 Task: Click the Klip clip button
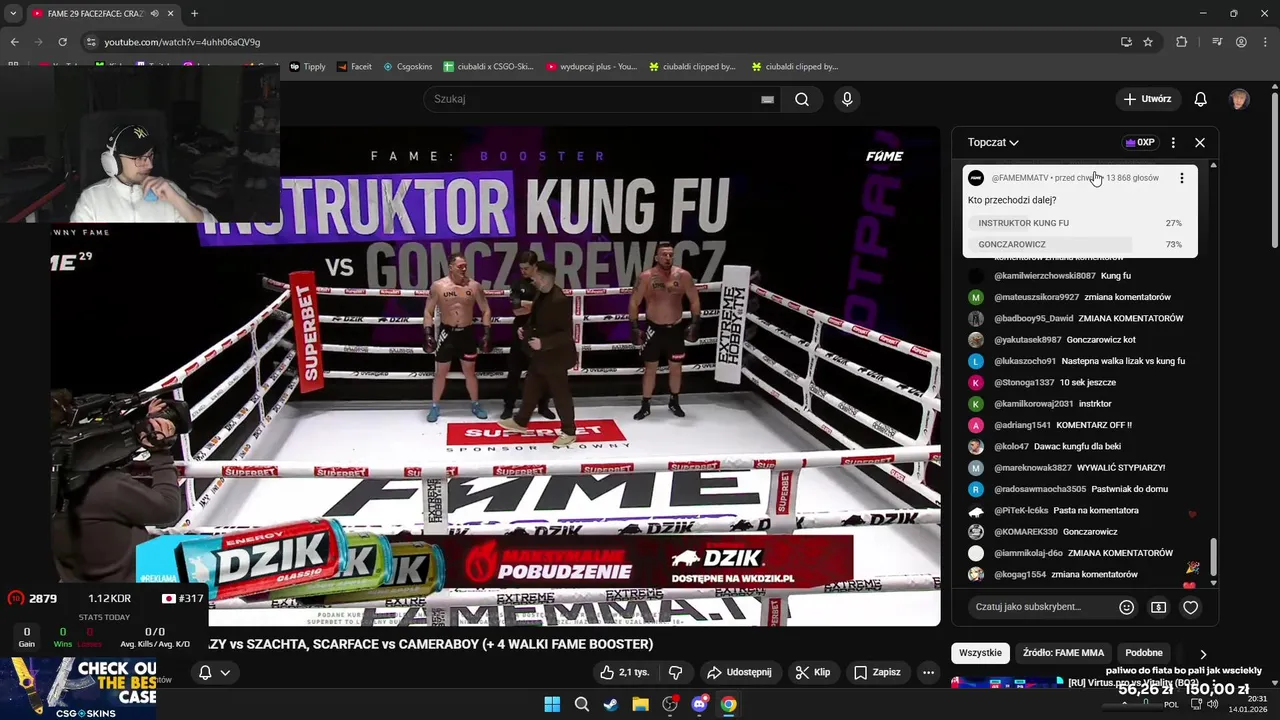[x=812, y=672]
